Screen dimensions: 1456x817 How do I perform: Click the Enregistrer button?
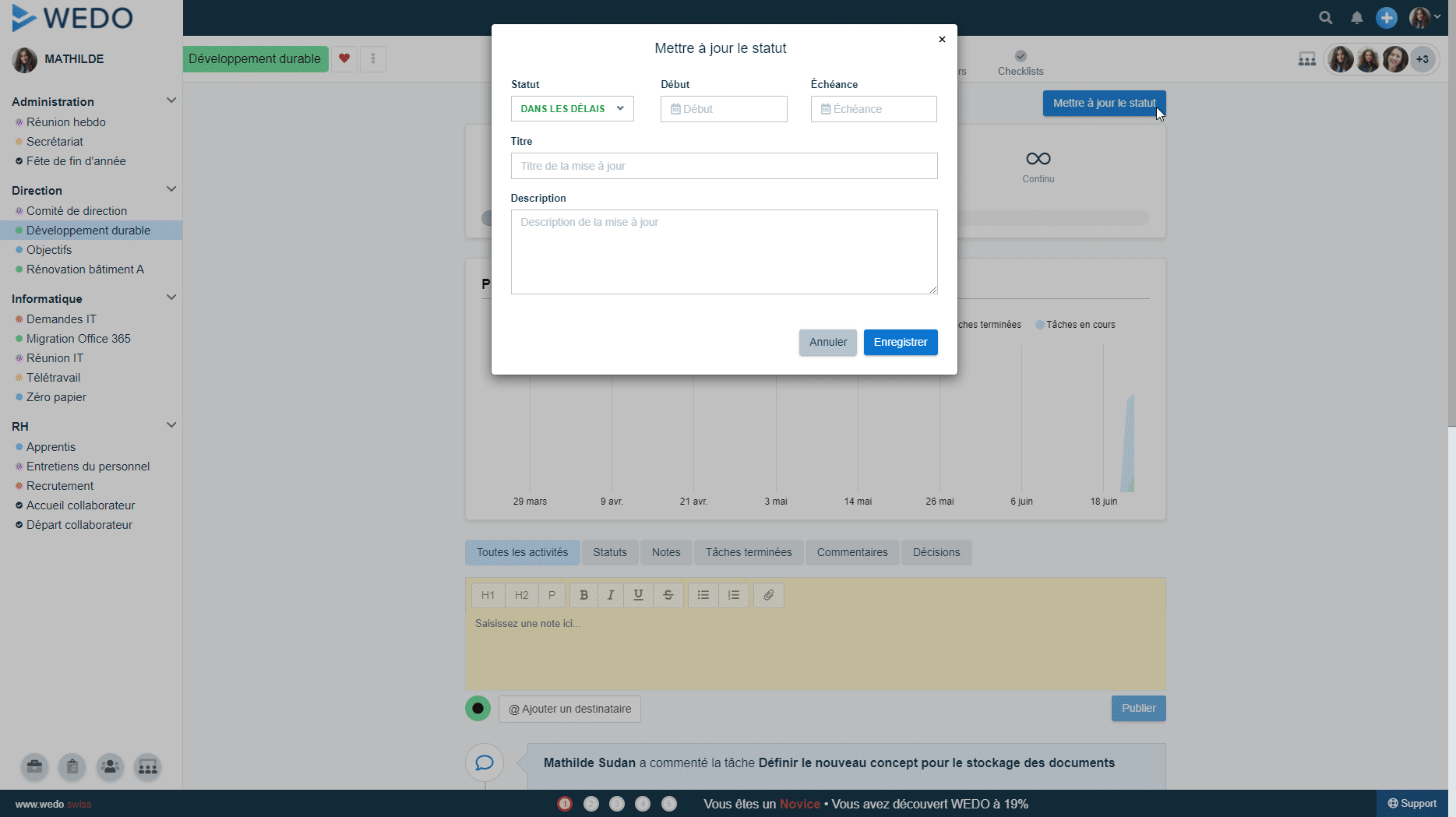(900, 342)
